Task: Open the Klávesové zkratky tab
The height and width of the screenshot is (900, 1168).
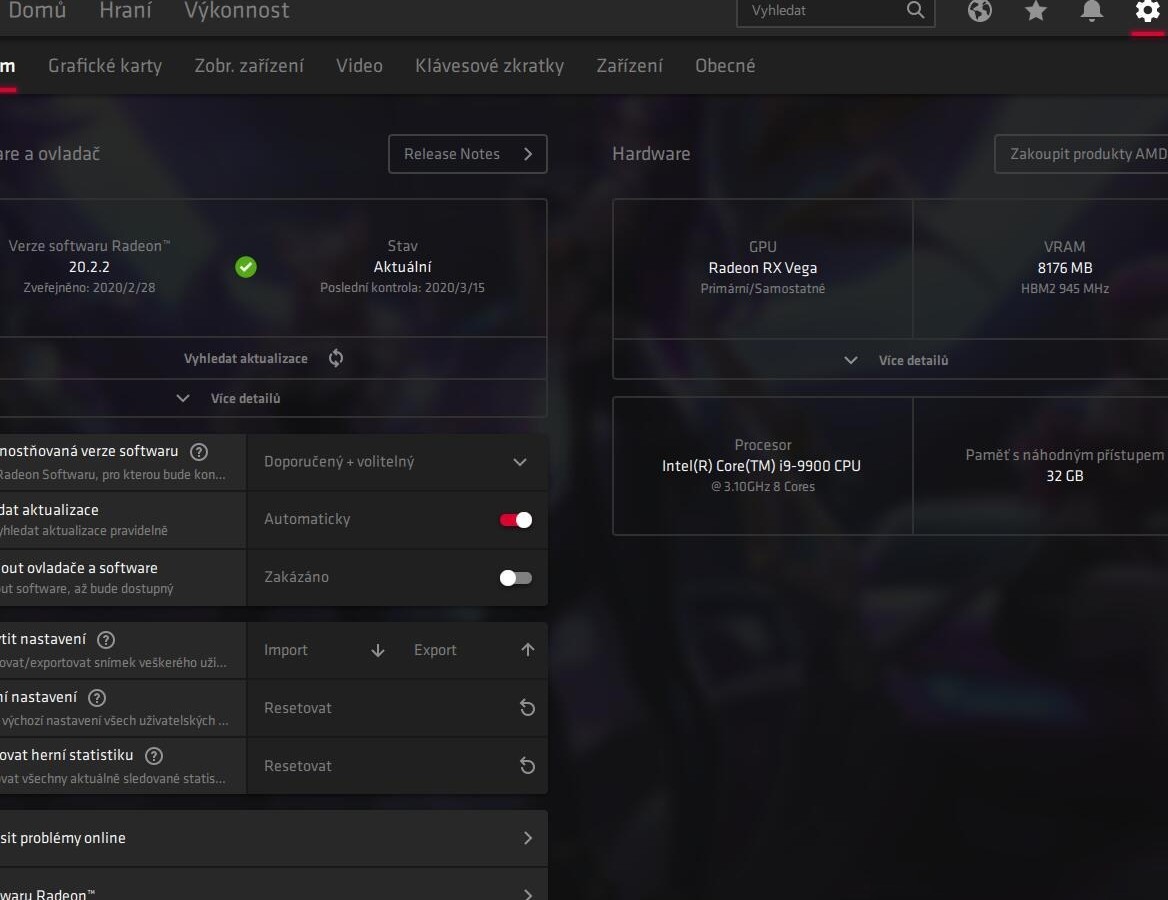Action: (489, 66)
